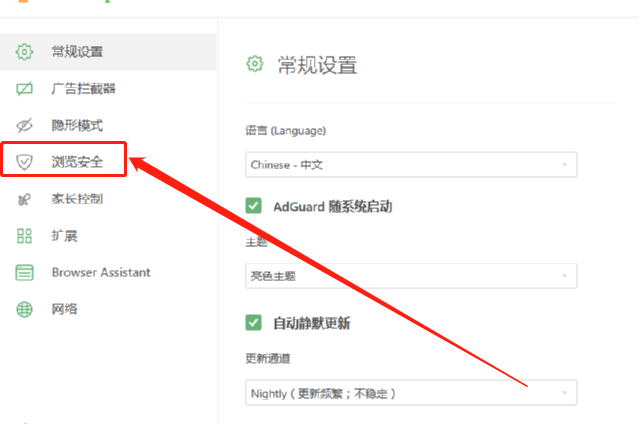This screenshot has width=641, height=425.
Task: Click the arrow of the language dropdown
Action: (565, 165)
